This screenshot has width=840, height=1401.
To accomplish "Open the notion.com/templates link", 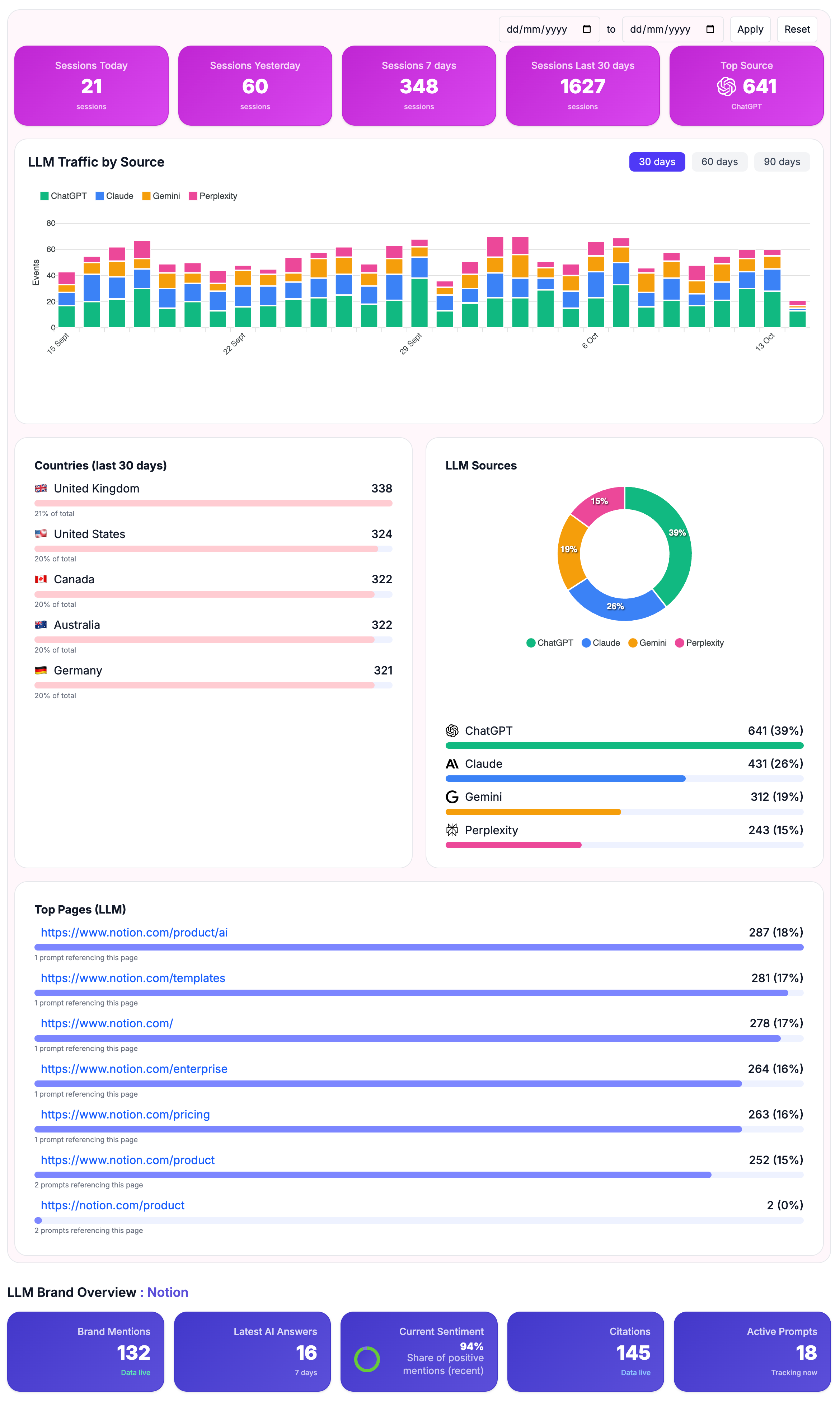I will tap(132, 977).
